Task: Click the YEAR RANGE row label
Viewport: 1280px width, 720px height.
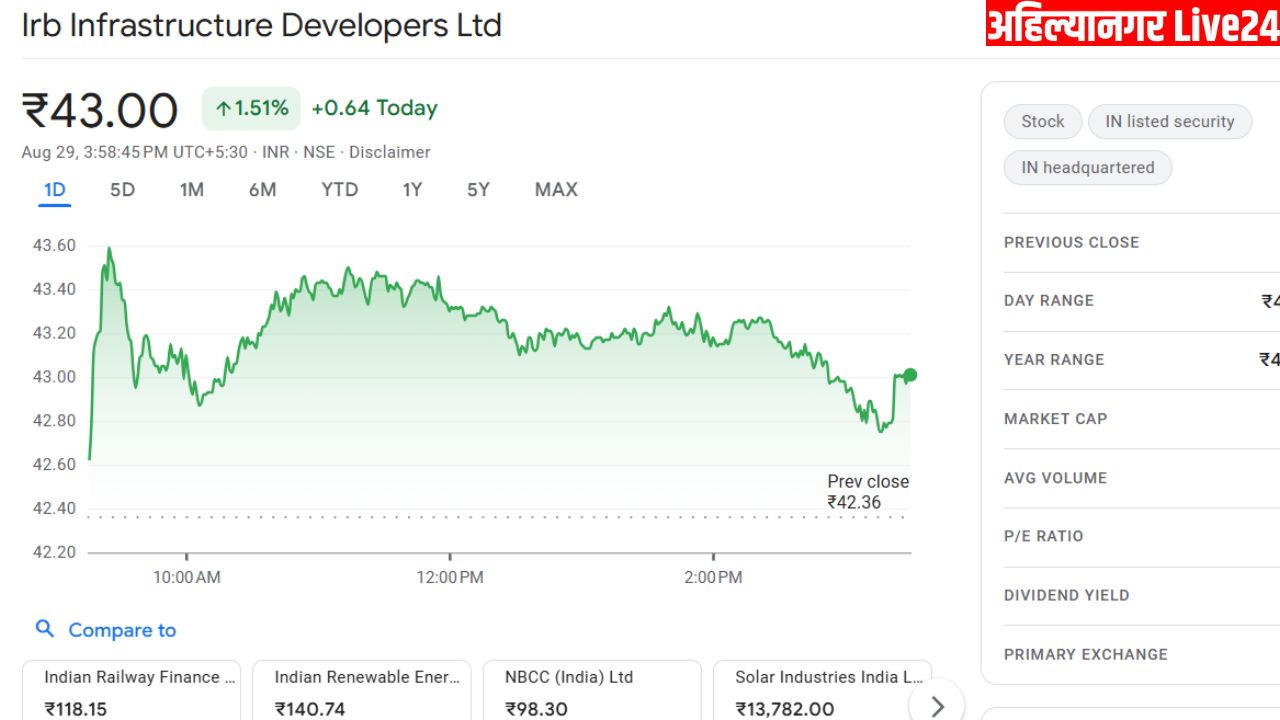Action: coord(1054,359)
